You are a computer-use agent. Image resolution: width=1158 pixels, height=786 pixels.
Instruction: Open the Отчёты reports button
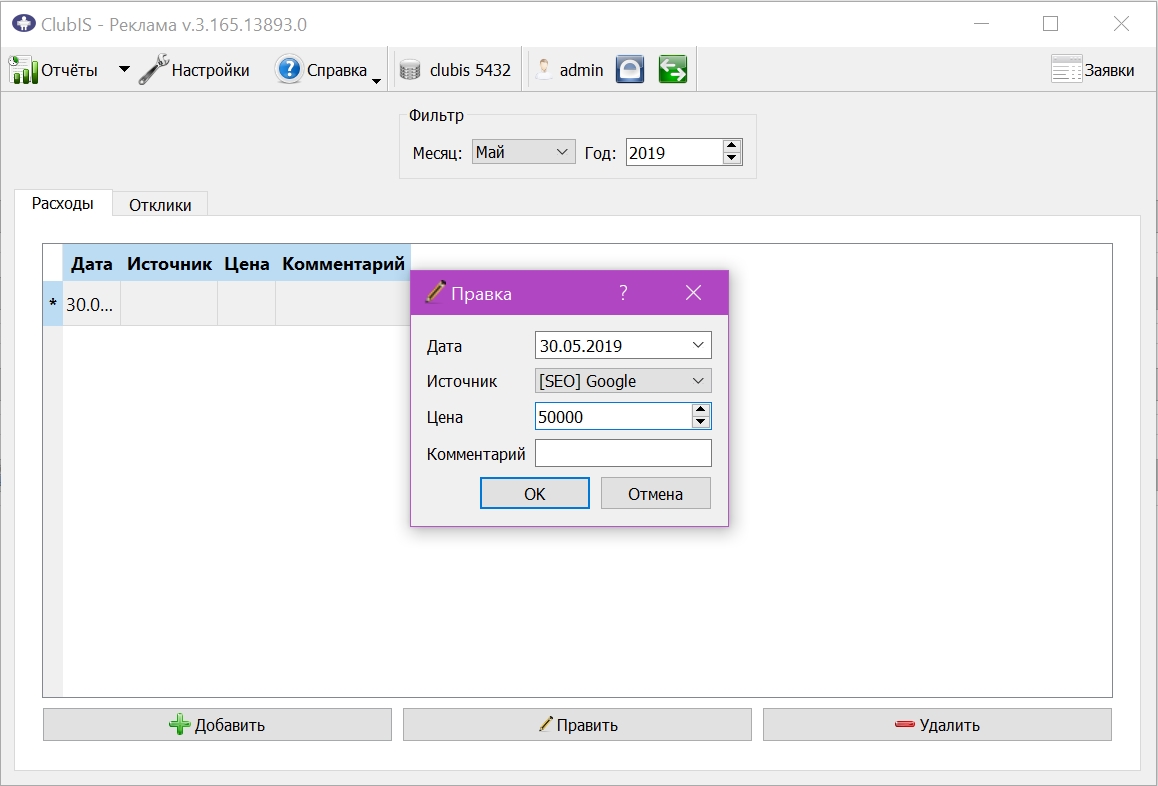[54, 70]
